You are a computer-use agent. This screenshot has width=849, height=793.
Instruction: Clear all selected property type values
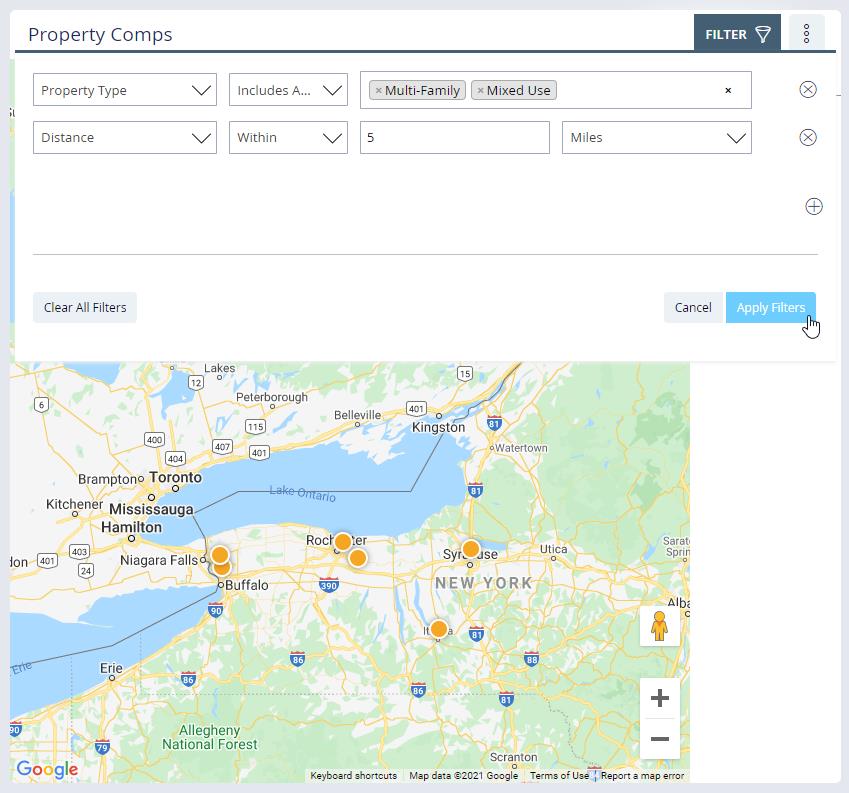[x=728, y=91]
